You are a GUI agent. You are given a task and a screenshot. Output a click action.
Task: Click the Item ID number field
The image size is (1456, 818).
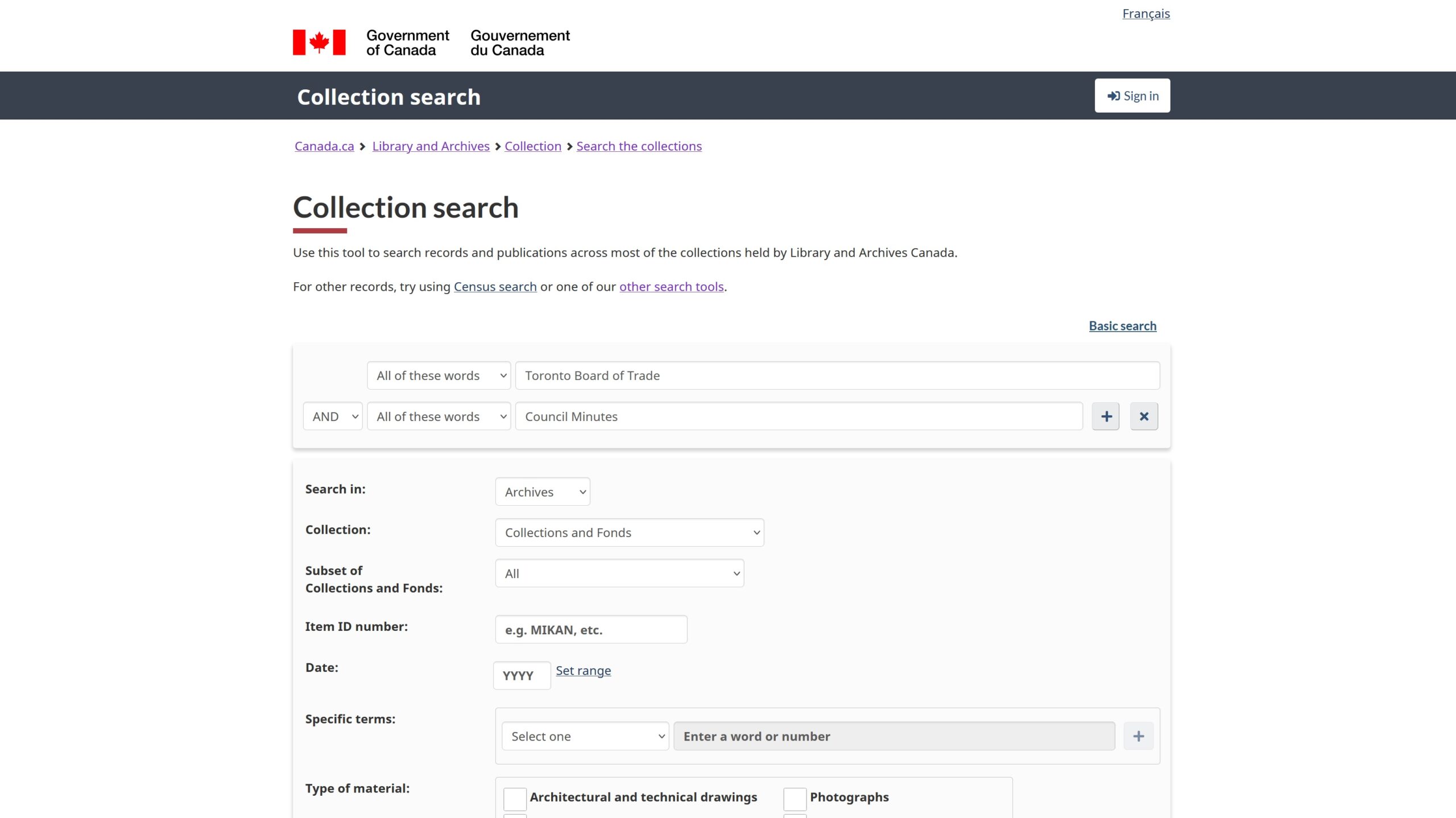591,630
